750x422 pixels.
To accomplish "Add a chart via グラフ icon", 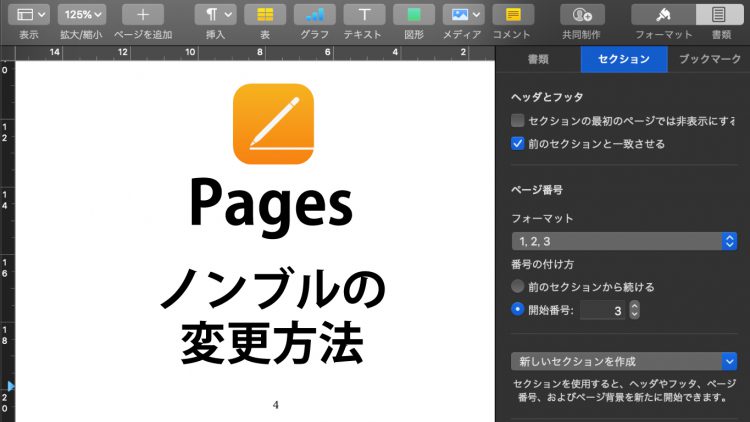I will coord(314,15).
